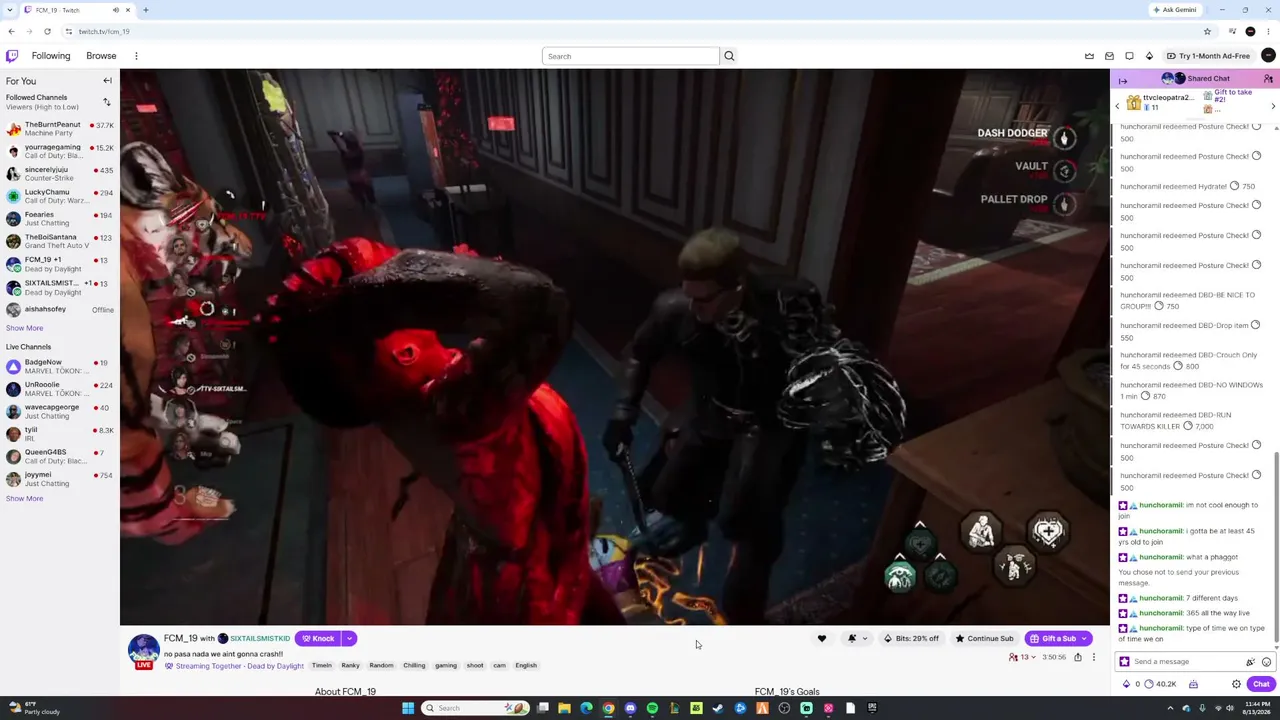Open chat settings gear icon
This screenshot has height=720, width=1280.
point(1236,684)
